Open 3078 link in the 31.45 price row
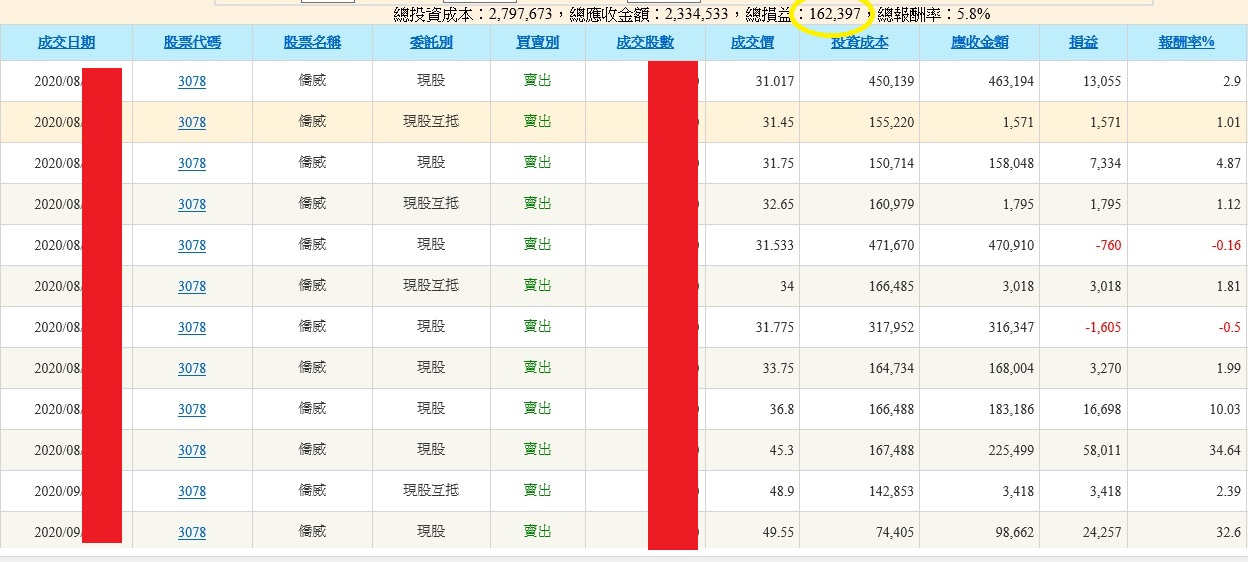Viewport: 1248px width, 562px height. click(x=192, y=123)
